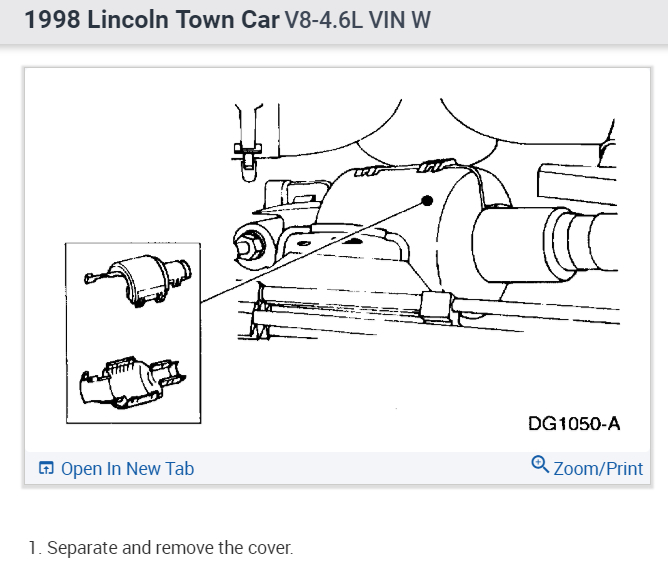Click the square clip on the rail below the cover
The height and width of the screenshot is (575, 668).
point(436,307)
